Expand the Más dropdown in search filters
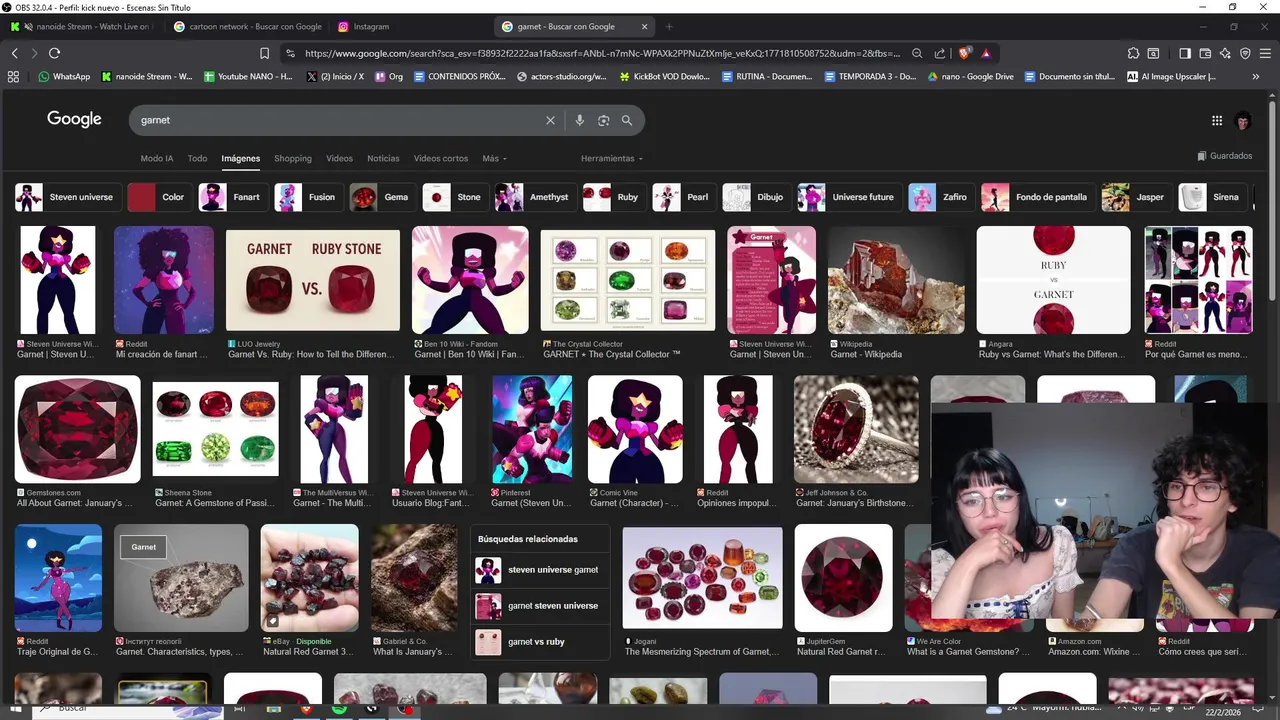This screenshot has height=720, width=1280. point(494,158)
